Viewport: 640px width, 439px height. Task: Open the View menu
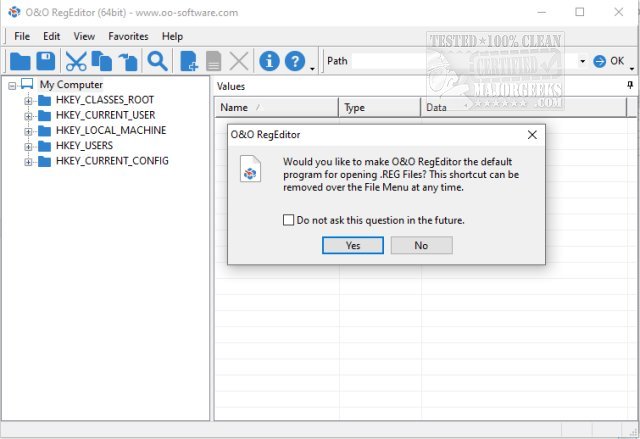pos(84,36)
